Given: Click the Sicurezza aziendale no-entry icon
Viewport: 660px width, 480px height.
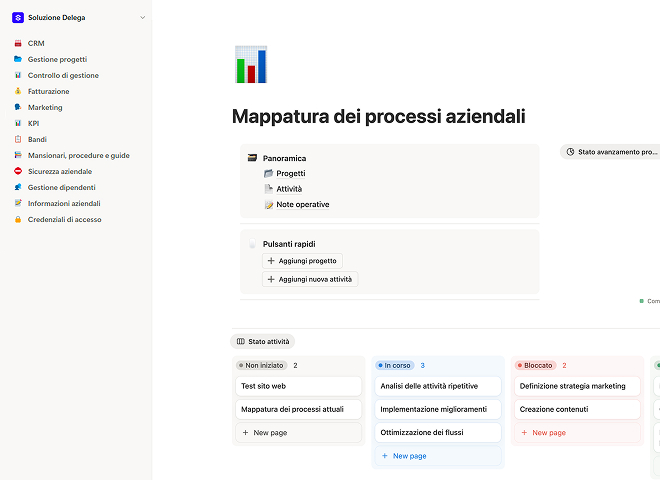Looking at the screenshot, I should click(18, 171).
